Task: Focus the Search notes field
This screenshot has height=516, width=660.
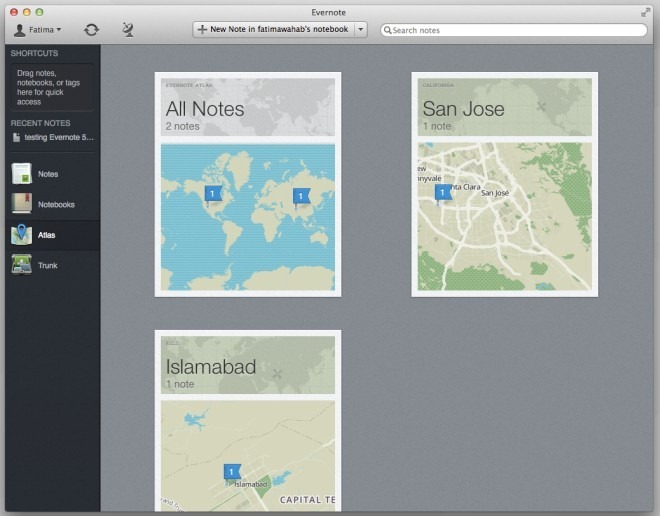Action: [514, 30]
